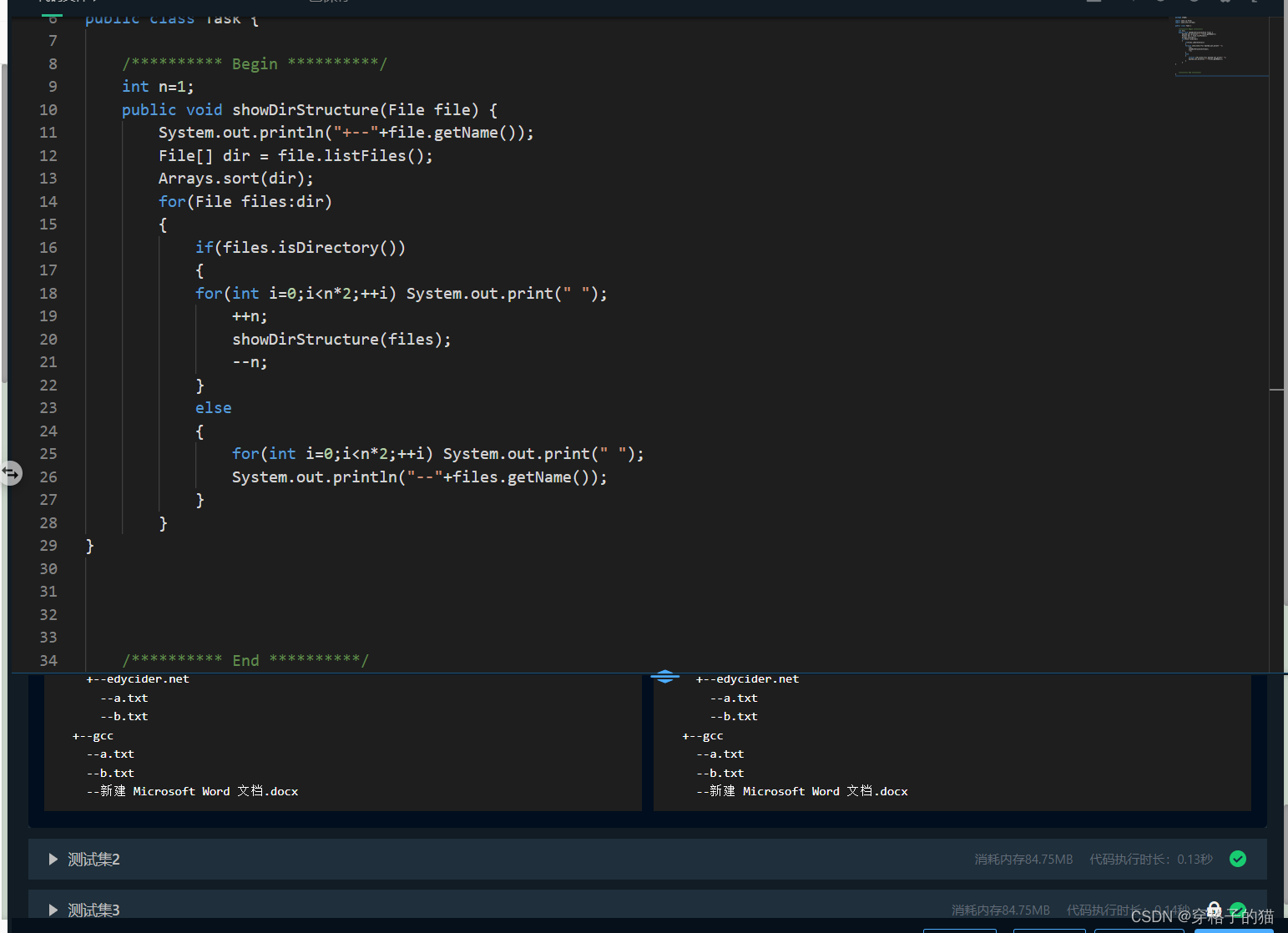Click '+--edycider.net' in the left output pane

(138, 679)
